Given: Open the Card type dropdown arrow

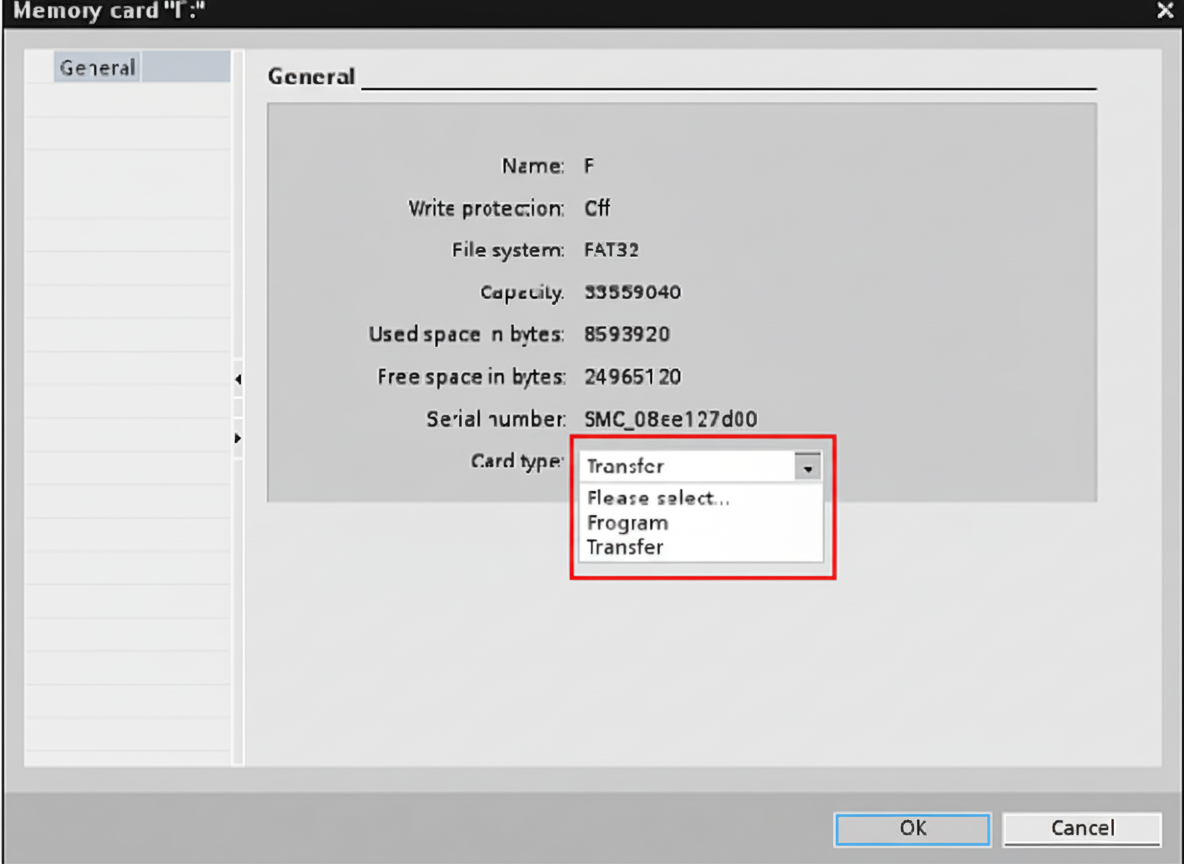Looking at the screenshot, I should tap(808, 466).
